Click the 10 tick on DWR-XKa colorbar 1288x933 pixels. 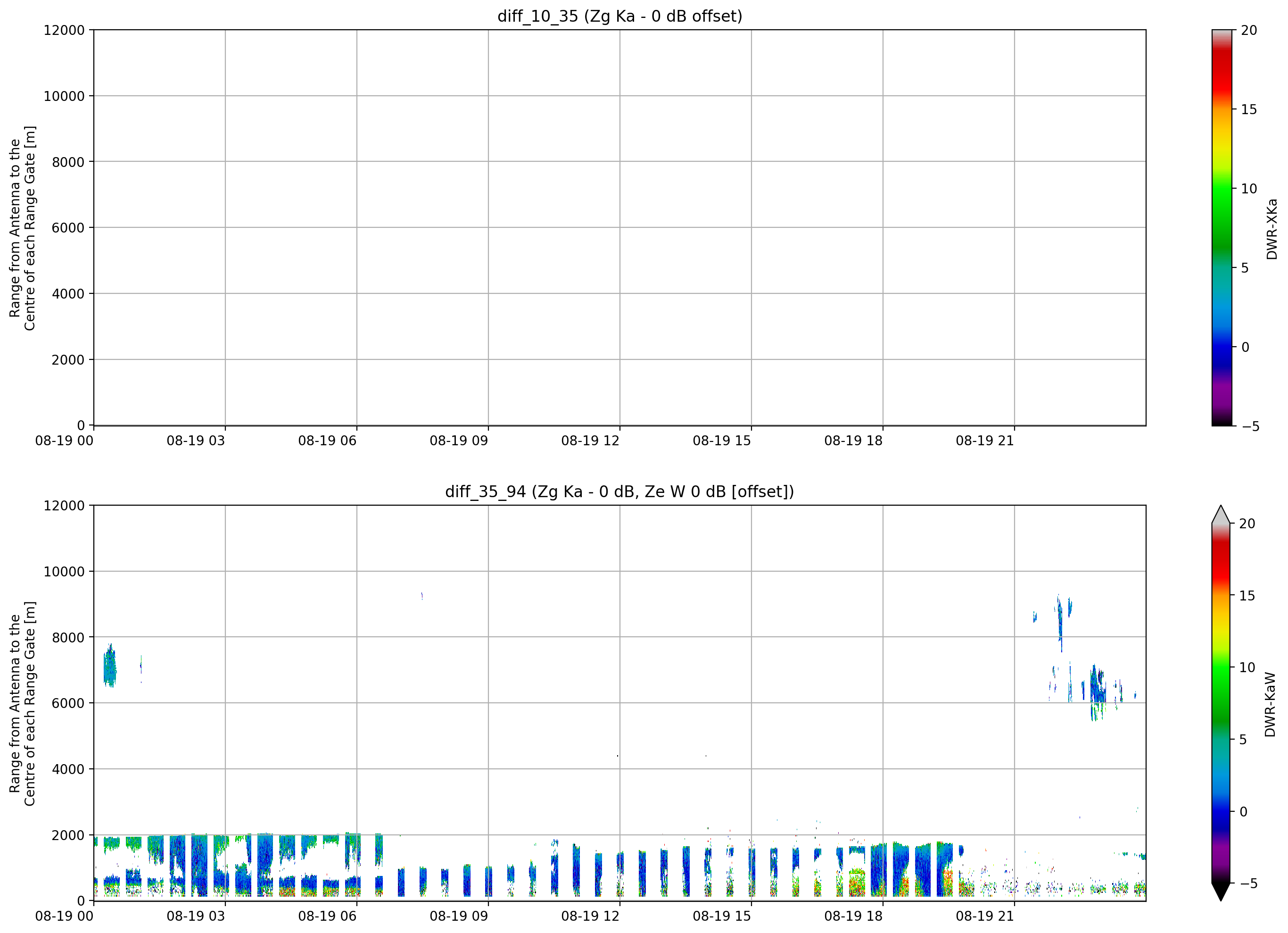point(1249,189)
